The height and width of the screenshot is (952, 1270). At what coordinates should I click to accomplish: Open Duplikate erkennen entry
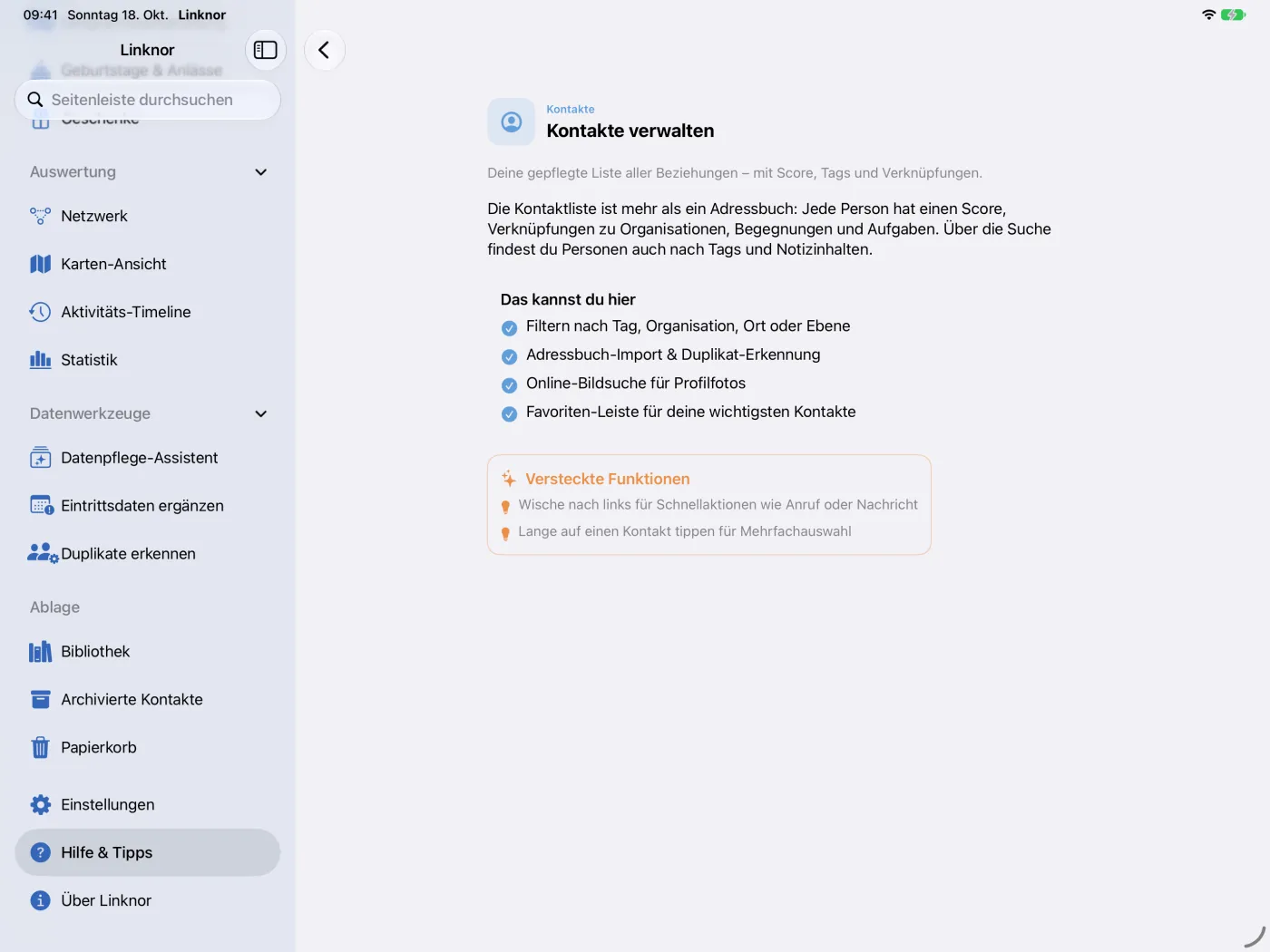pyautogui.click(x=148, y=554)
